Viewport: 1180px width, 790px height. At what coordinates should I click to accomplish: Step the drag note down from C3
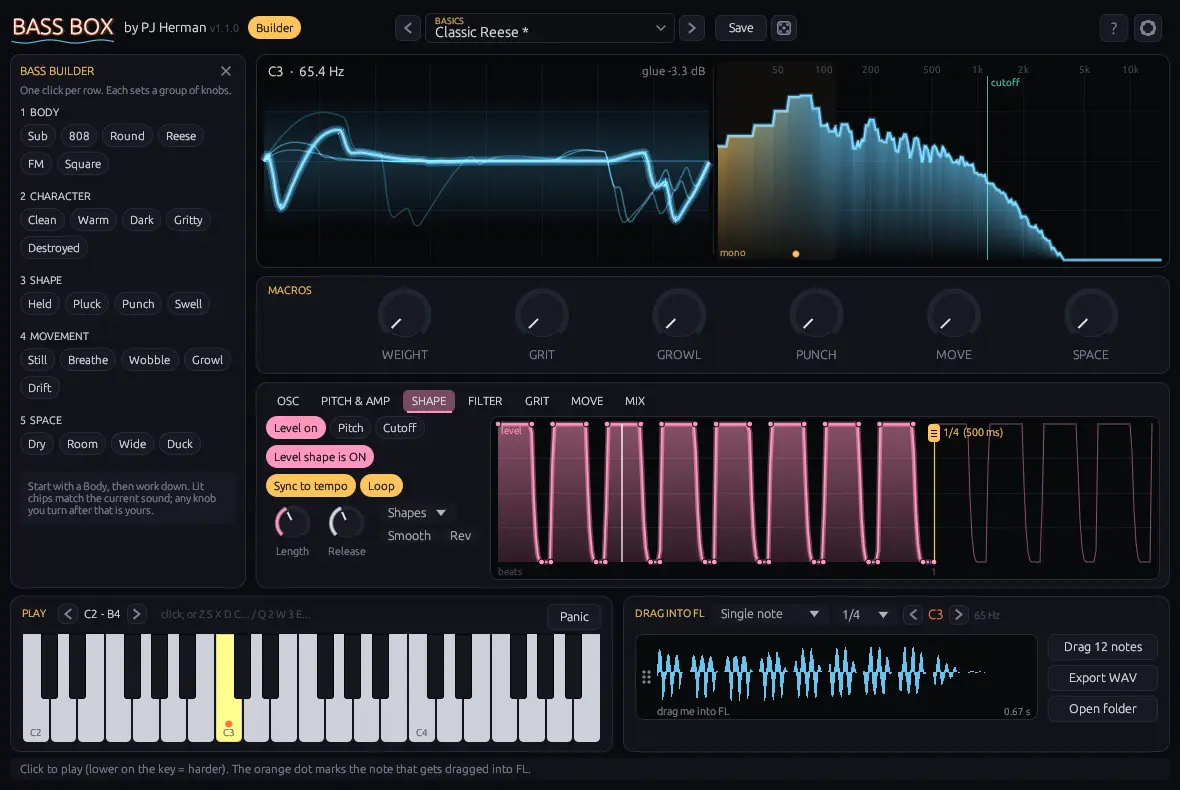[x=913, y=615]
